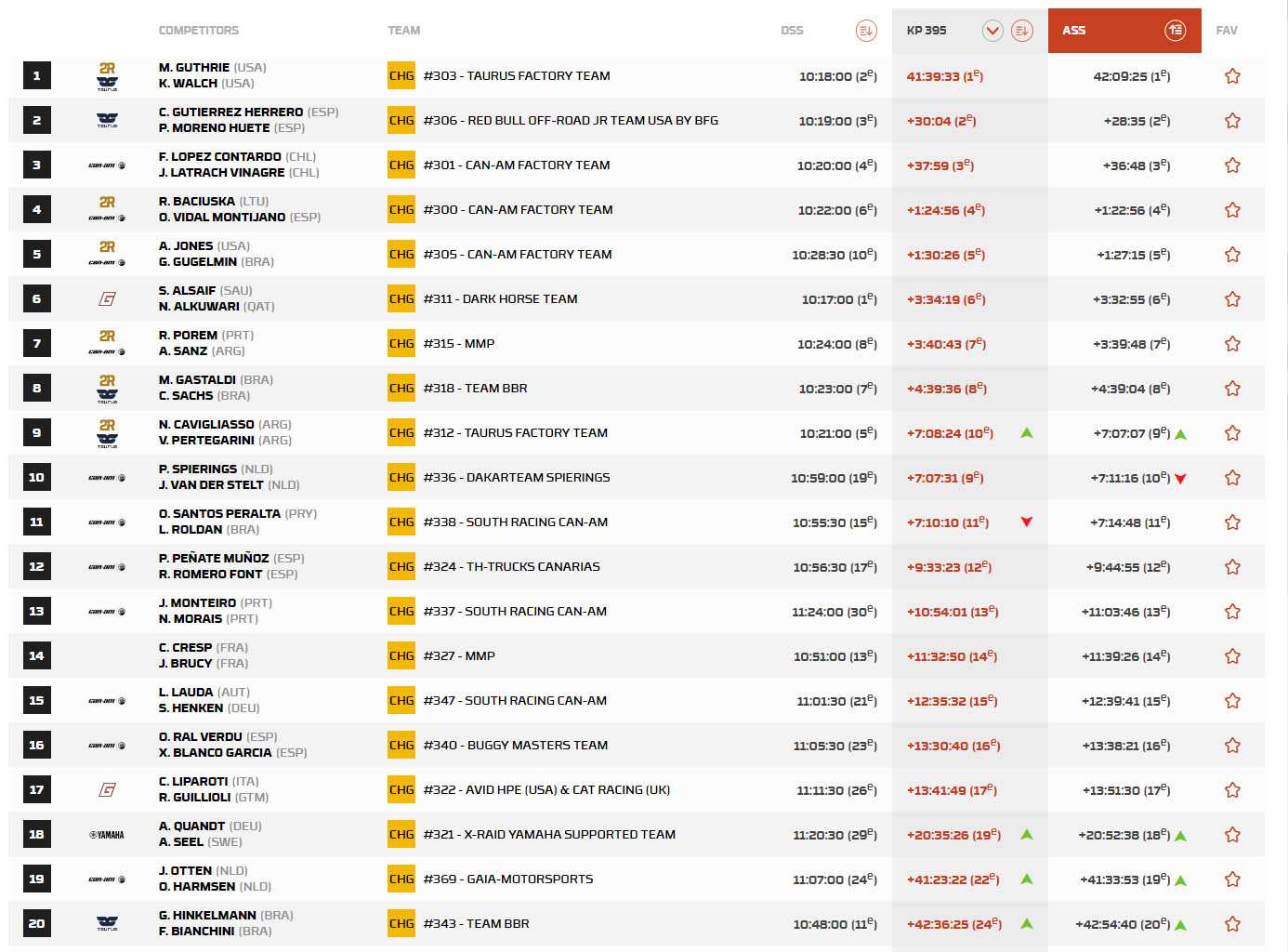The width and height of the screenshot is (1288, 952).
Task: Open team #306 Red Bull Off-Road Jr link
Action: (x=571, y=121)
